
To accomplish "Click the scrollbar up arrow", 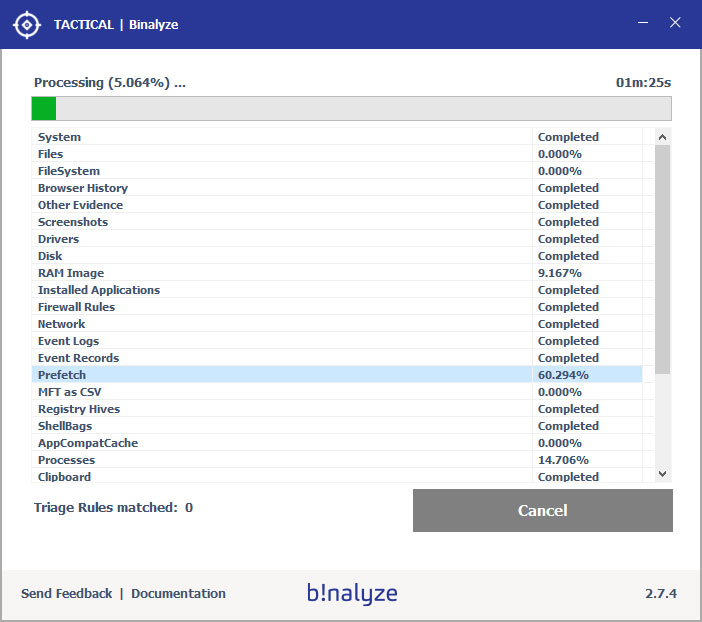I will (x=663, y=137).
